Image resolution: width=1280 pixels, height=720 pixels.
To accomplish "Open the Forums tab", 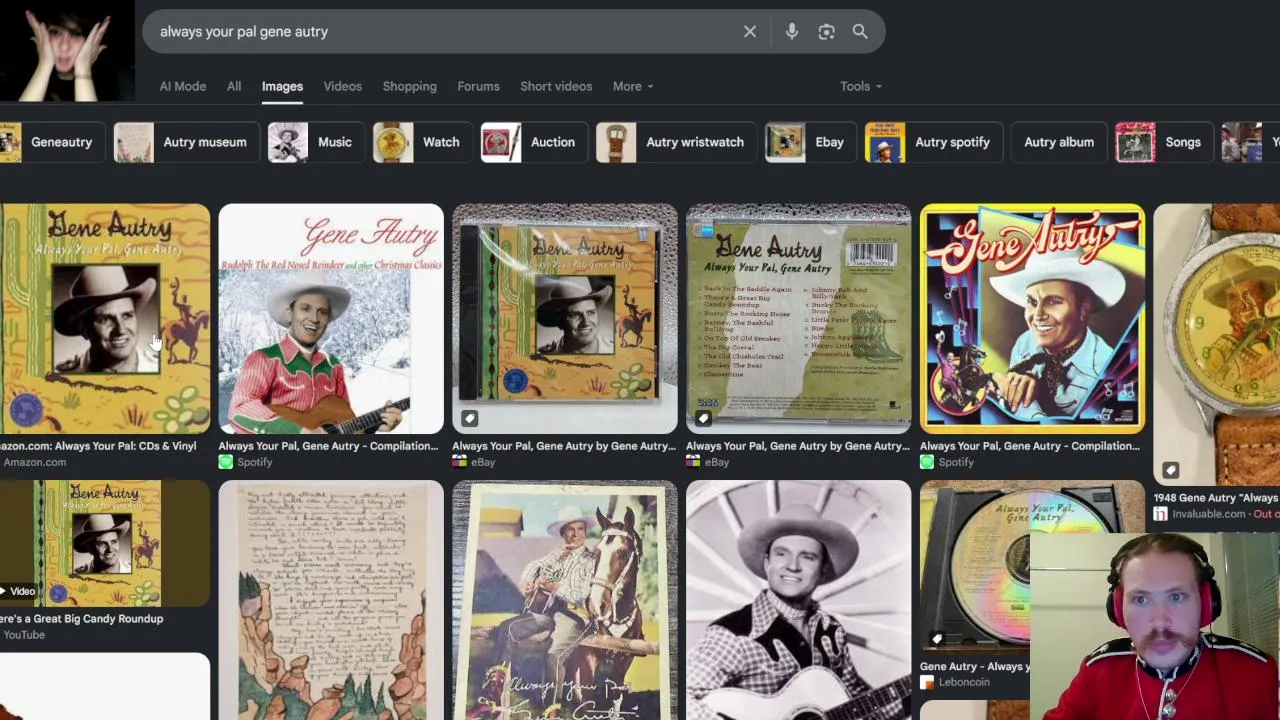I will pyautogui.click(x=478, y=86).
